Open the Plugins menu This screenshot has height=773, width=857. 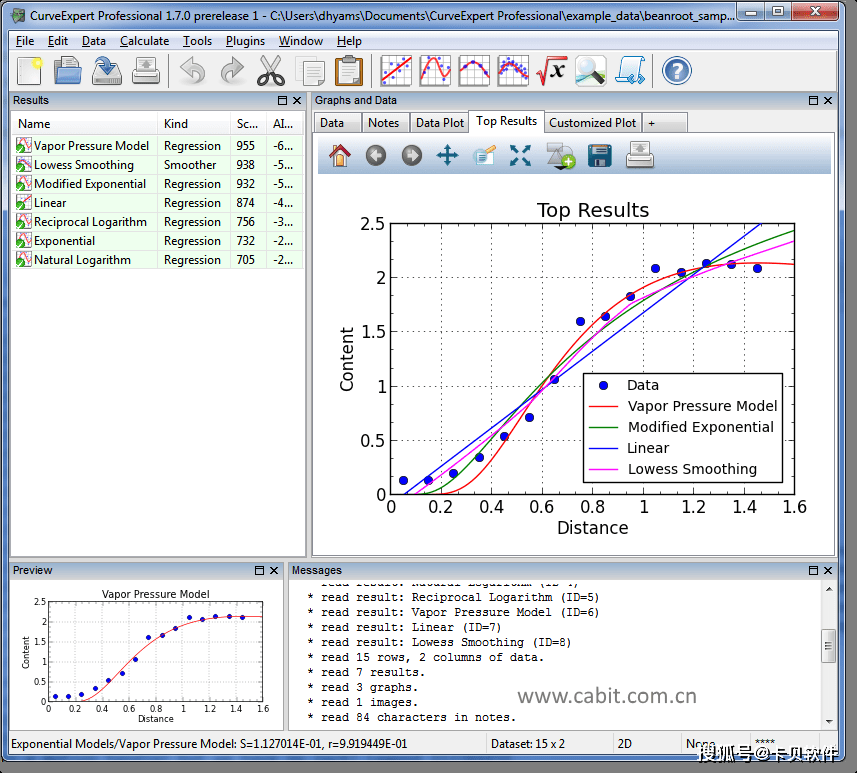click(x=245, y=41)
